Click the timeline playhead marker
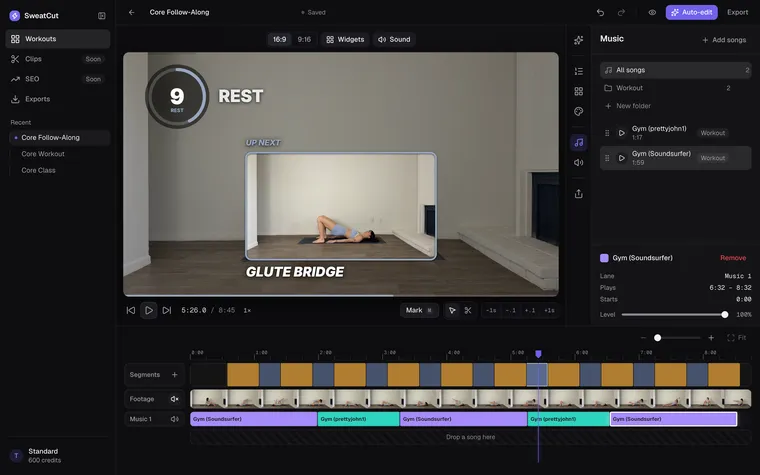The height and width of the screenshot is (475, 760). click(x=538, y=354)
